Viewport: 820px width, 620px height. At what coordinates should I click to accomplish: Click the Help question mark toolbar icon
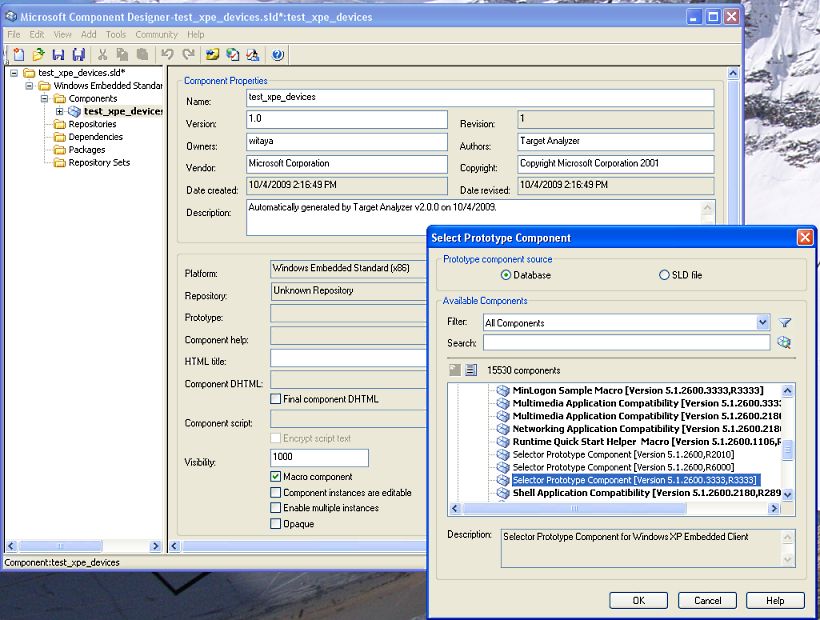coord(277,55)
